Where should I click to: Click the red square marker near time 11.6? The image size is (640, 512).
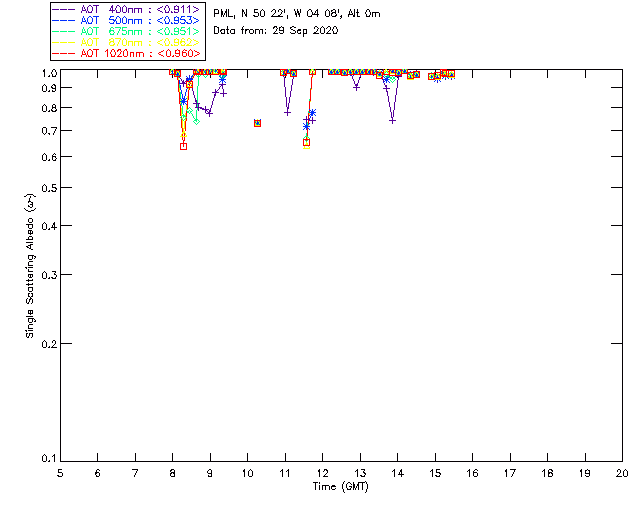point(307,142)
